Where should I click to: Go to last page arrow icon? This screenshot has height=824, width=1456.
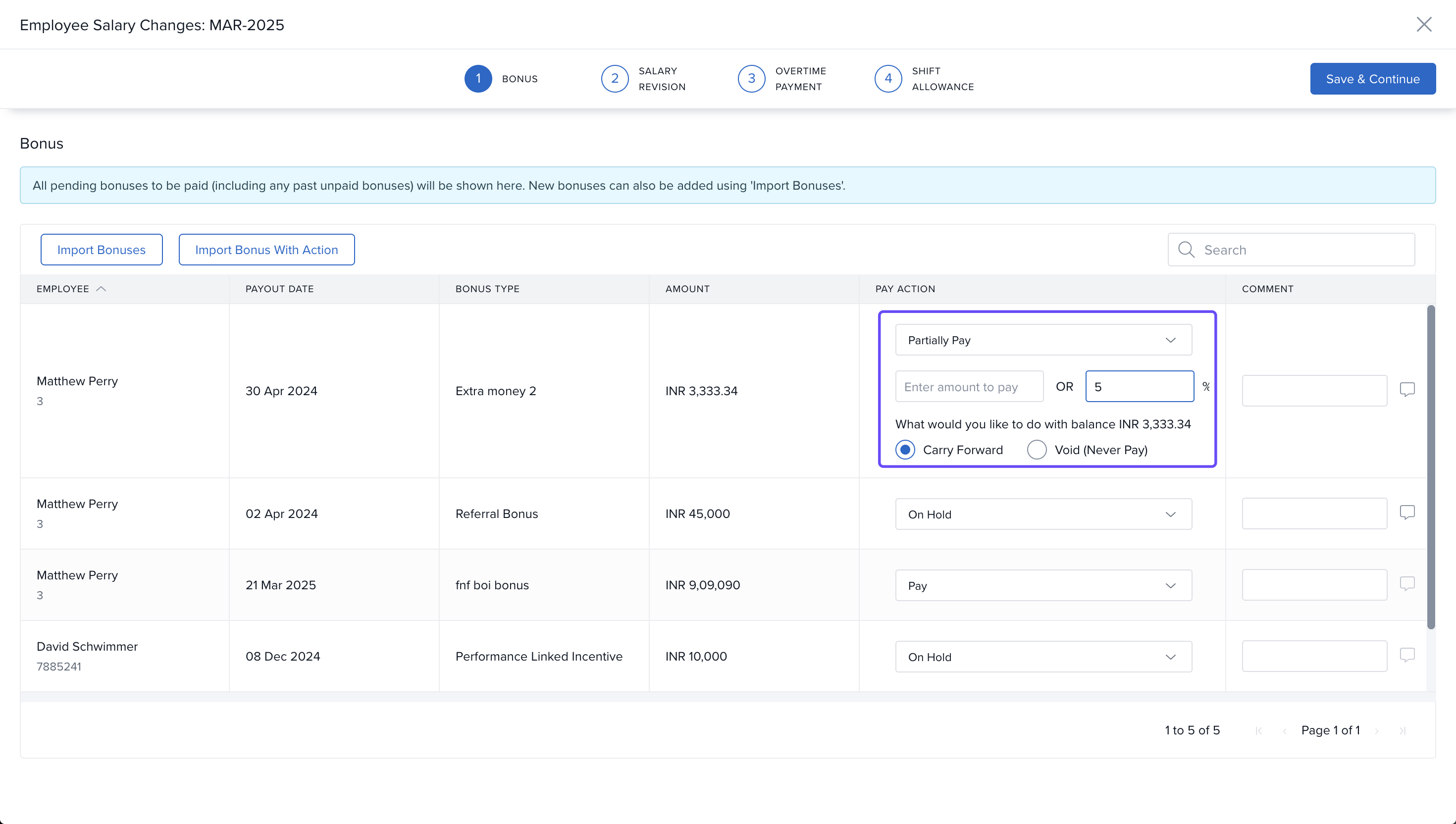click(x=1402, y=730)
